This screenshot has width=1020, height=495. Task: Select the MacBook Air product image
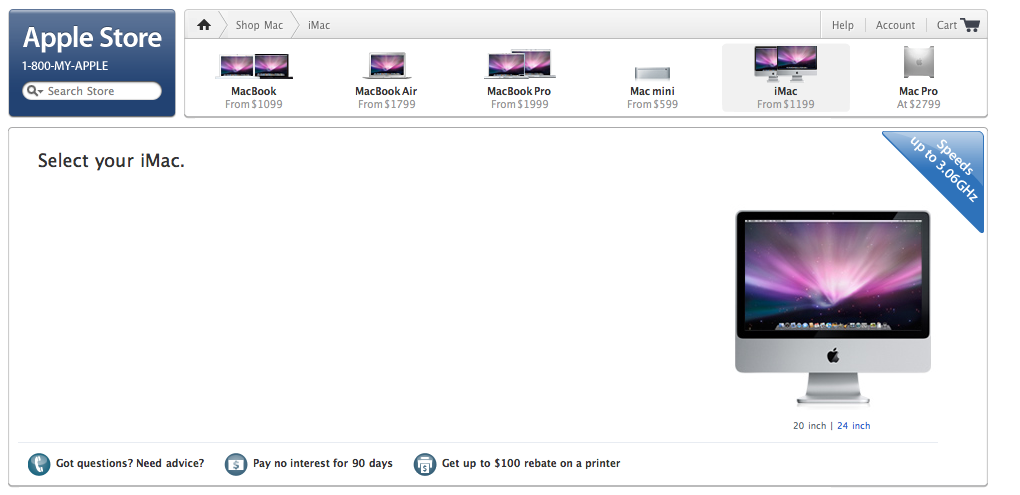coord(386,66)
